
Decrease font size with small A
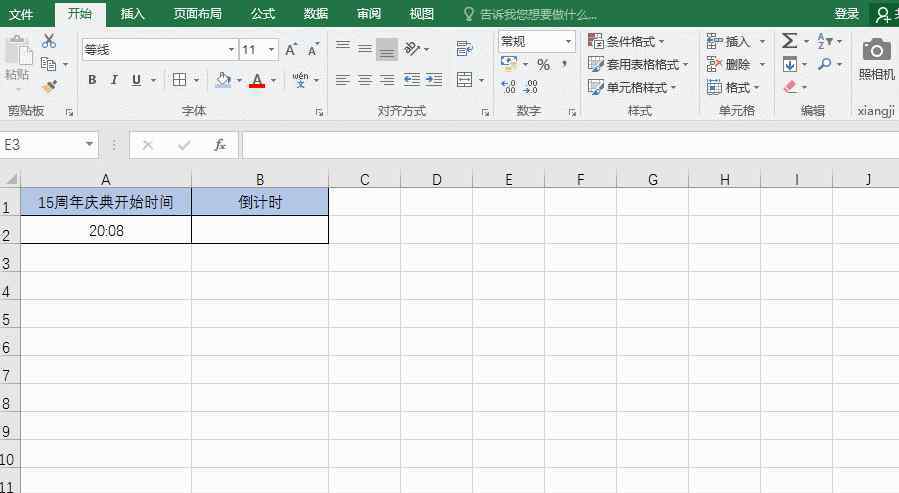(x=312, y=50)
